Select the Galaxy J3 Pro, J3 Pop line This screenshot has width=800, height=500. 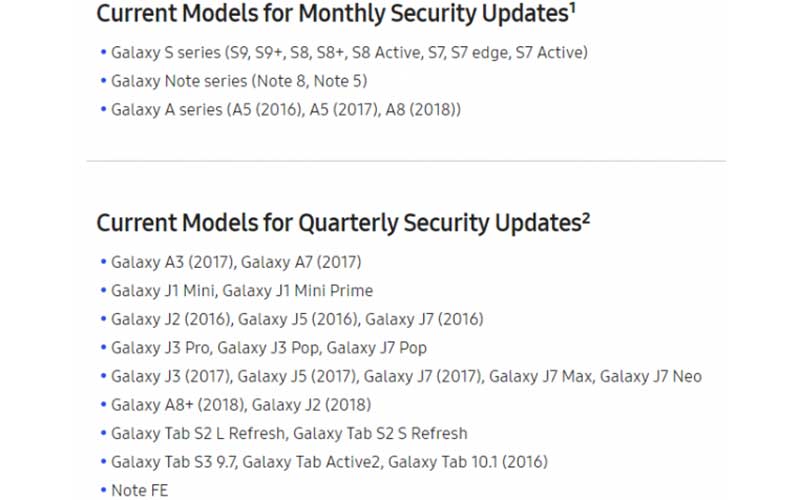pyautogui.click(x=269, y=348)
